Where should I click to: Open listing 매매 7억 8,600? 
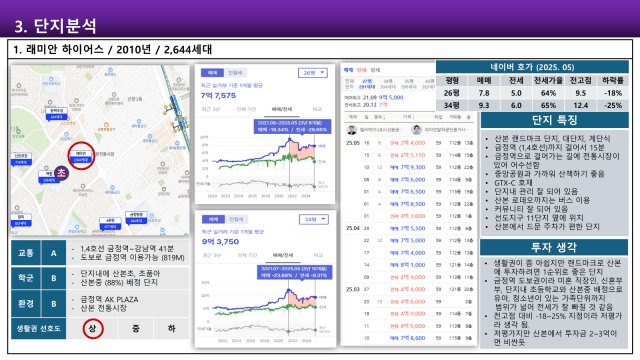409,338
